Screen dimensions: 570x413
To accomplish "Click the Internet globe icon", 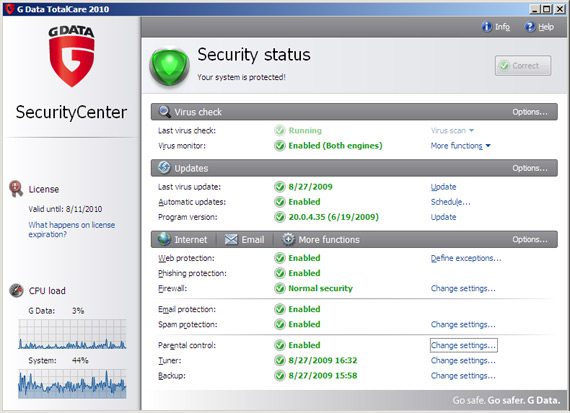I will [164, 239].
